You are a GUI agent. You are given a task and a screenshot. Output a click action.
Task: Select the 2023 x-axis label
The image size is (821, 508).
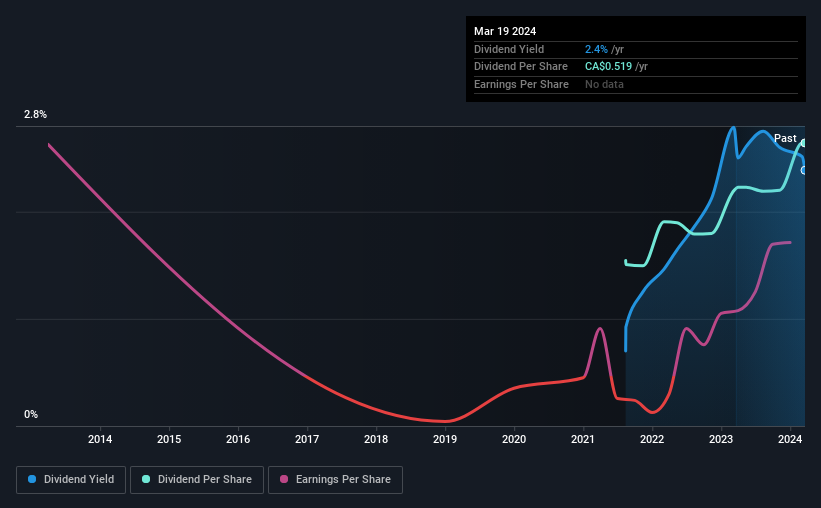pyautogui.click(x=721, y=439)
